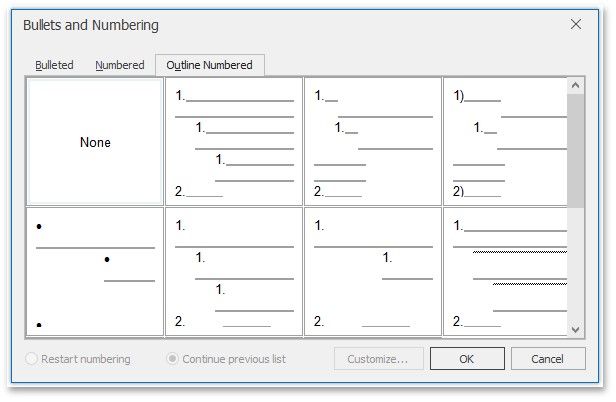Click Cancel to dismiss the dialog
The image size is (616, 402).
547,359
